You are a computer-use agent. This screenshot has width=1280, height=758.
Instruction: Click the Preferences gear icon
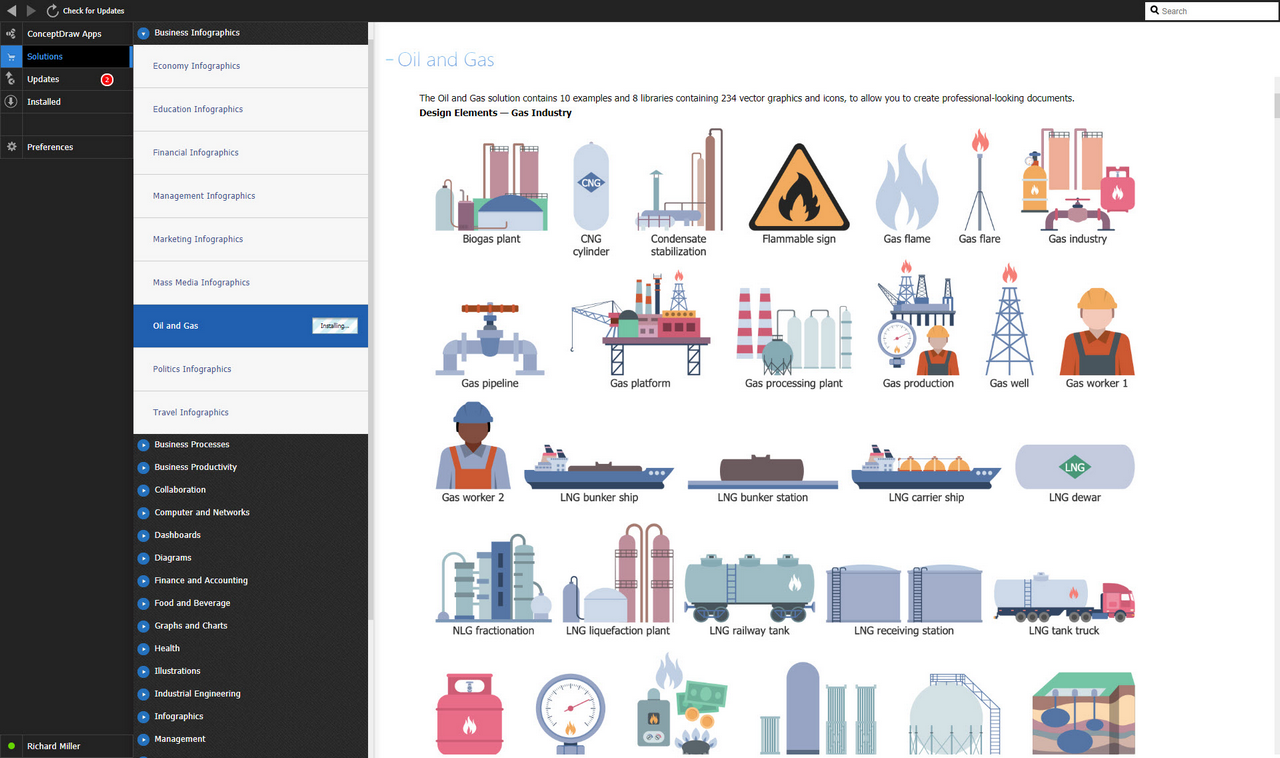point(11,147)
